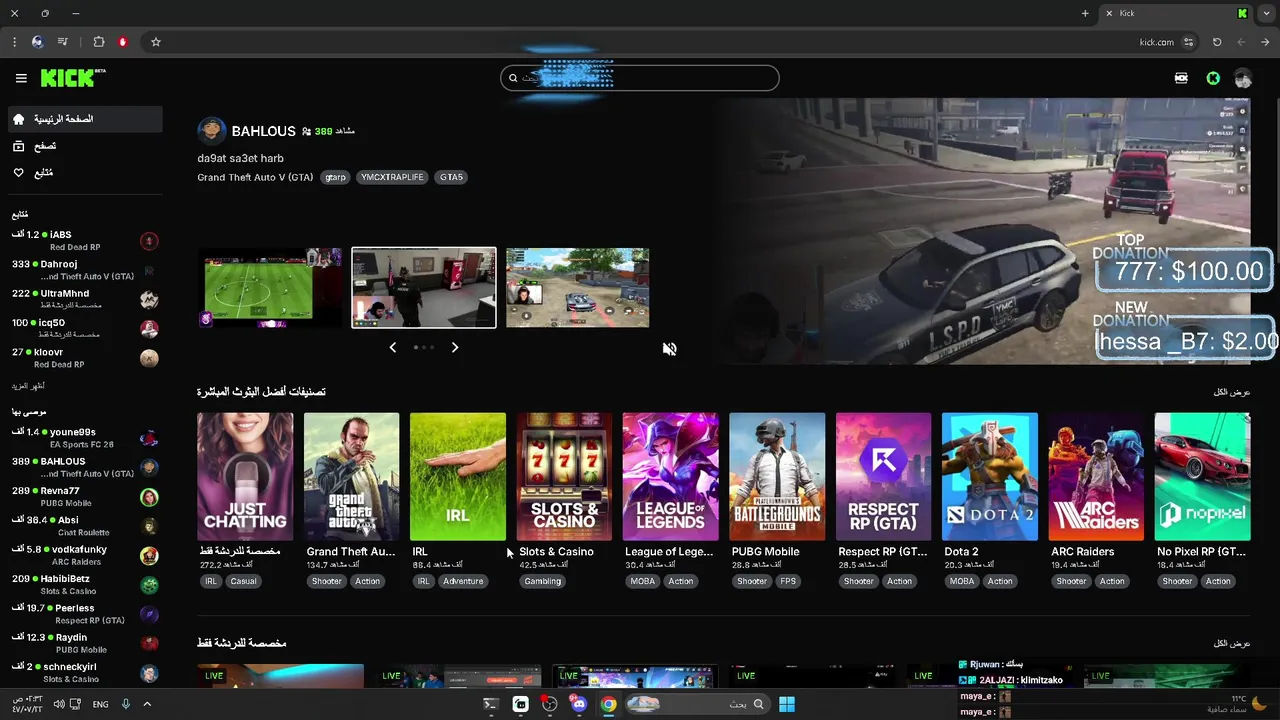Click the taskbar microphone icon
The image size is (1280, 720).
pyautogui.click(x=126, y=704)
